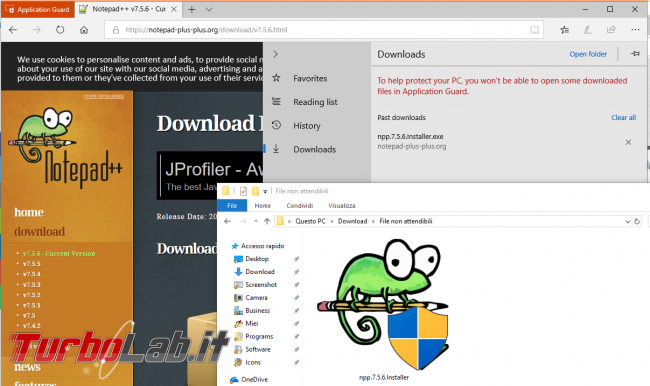Click the Application Guard badge
650x386 pixels.
(x=38, y=9)
